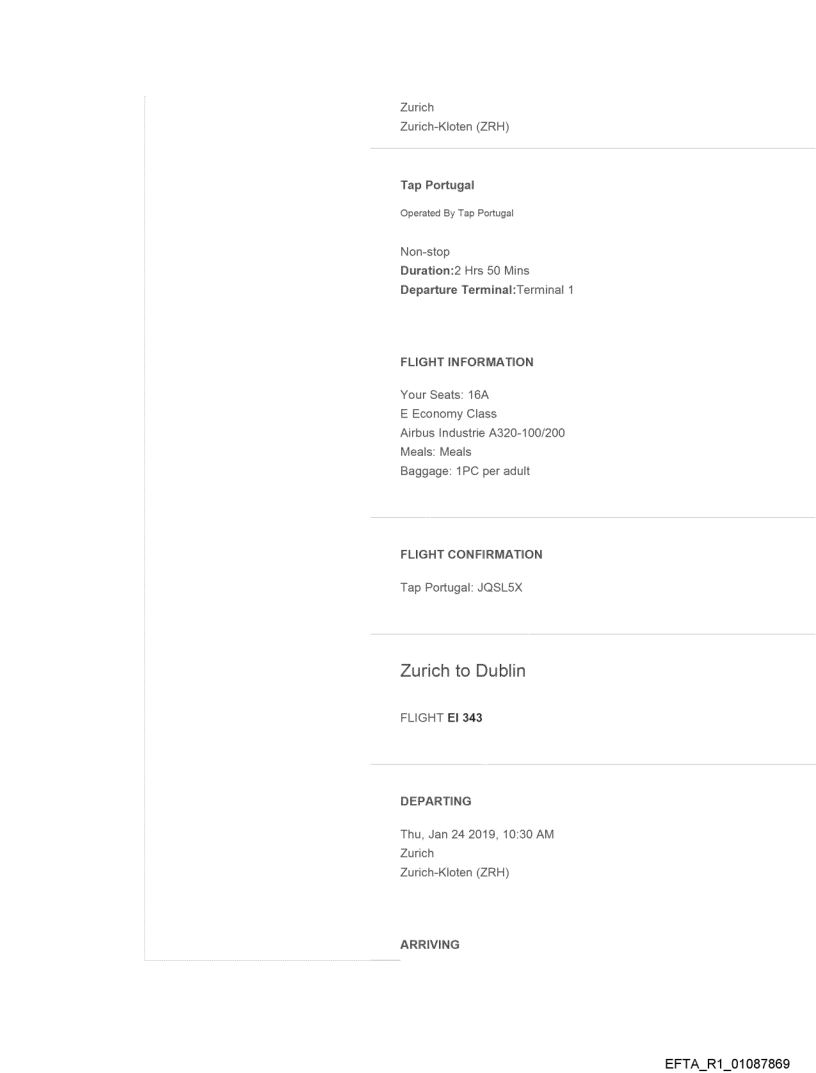The width and height of the screenshot is (816, 1073).
Task: Click the Zurich to Dublin route heading
Action: (x=462, y=671)
